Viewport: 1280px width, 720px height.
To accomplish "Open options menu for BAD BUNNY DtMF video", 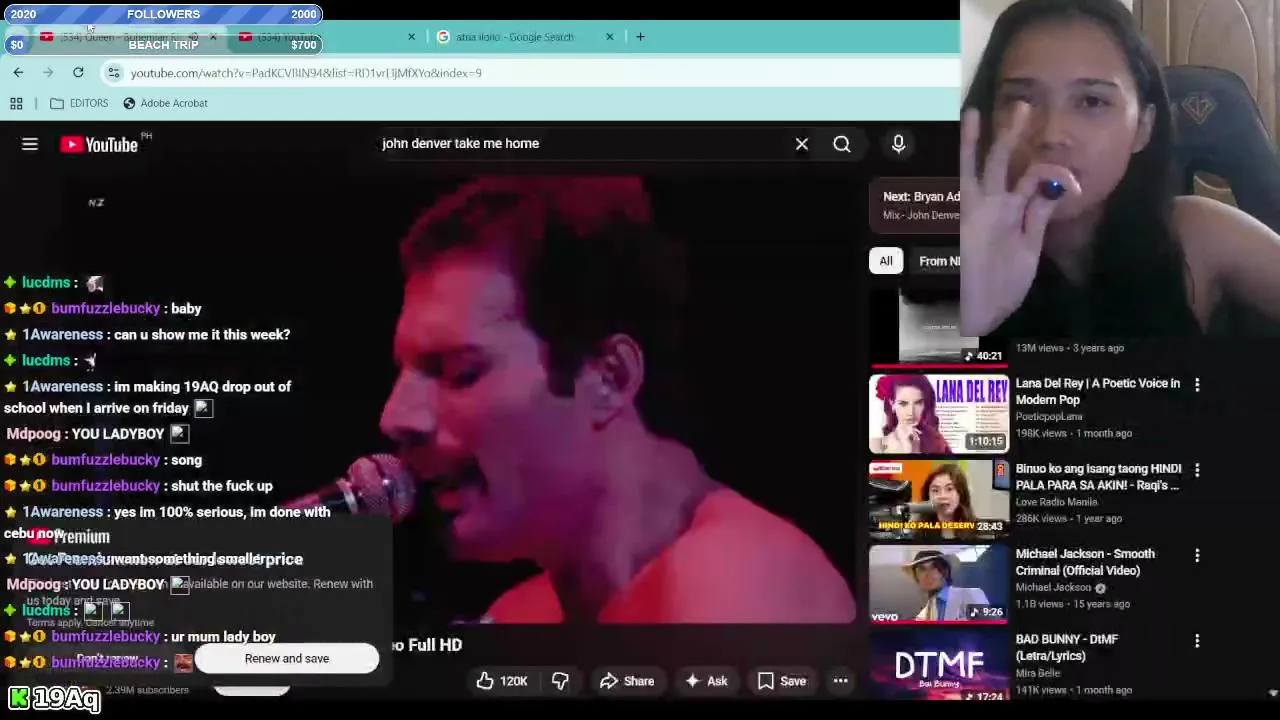I will coord(1197,640).
